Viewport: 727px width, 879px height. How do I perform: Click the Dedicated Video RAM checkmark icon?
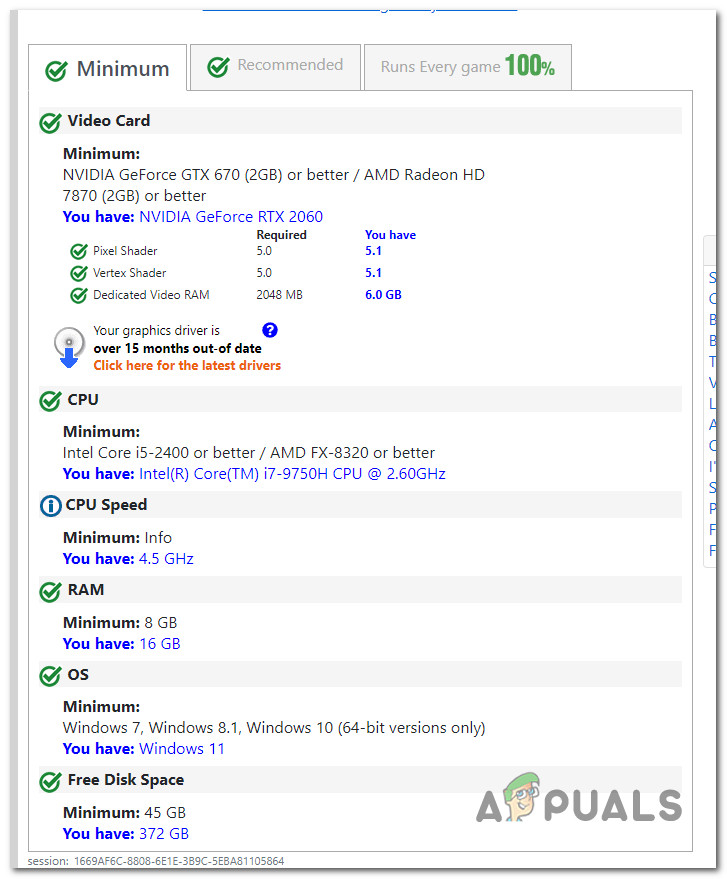click(79, 295)
